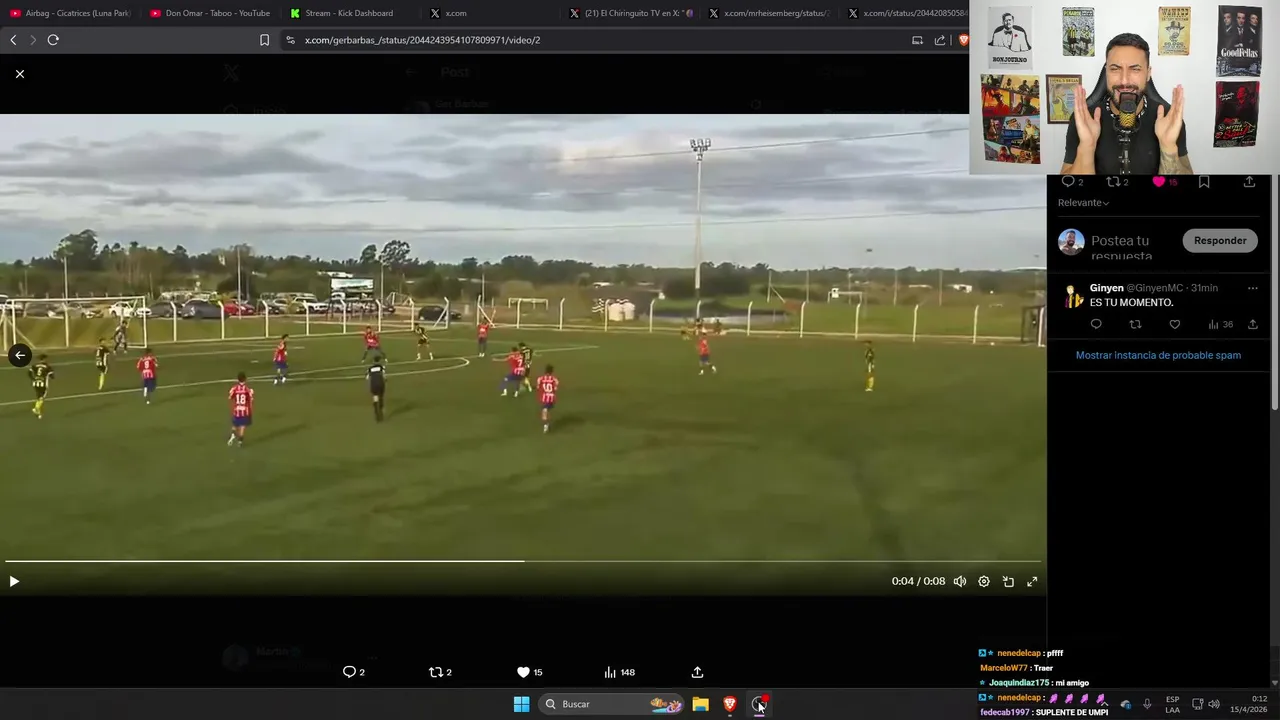Click the browser back arrow

click(x=13, y=40)
